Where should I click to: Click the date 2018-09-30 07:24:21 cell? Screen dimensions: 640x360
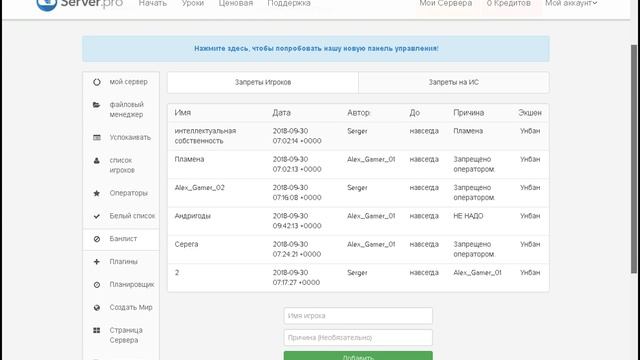click(x=297, y=249)
